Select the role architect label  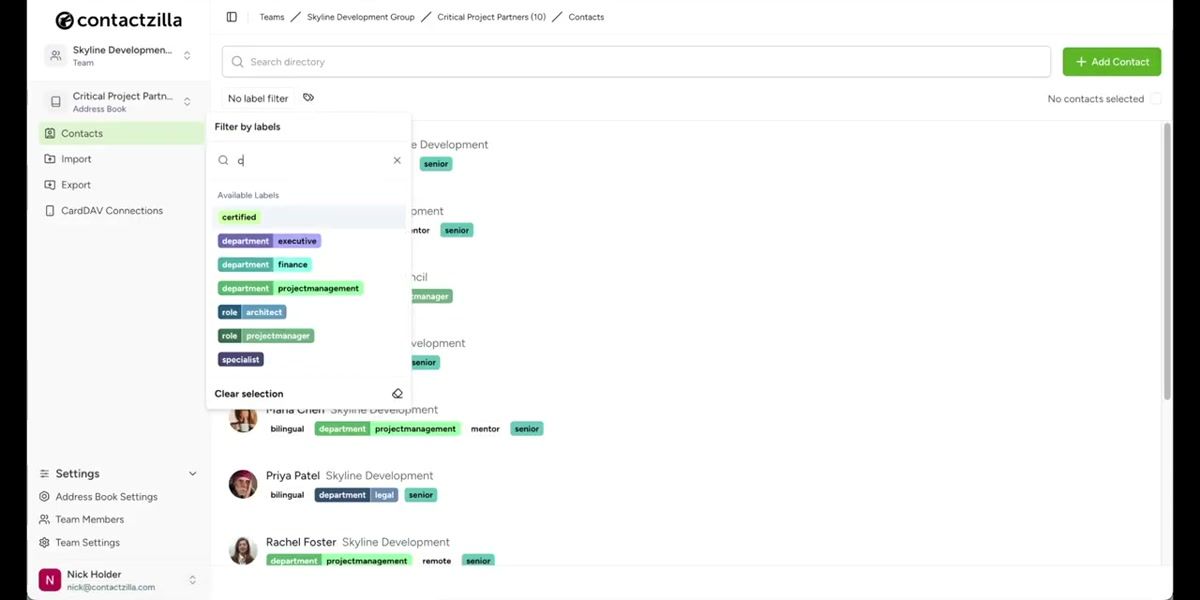251,311
